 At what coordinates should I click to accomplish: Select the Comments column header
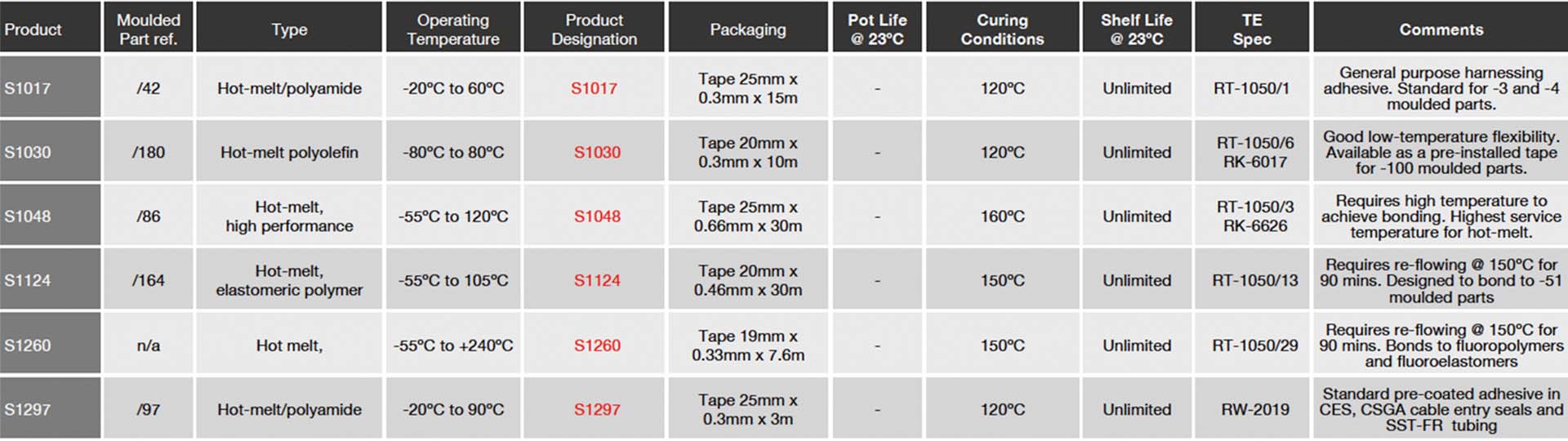[x=1441, y=29]
